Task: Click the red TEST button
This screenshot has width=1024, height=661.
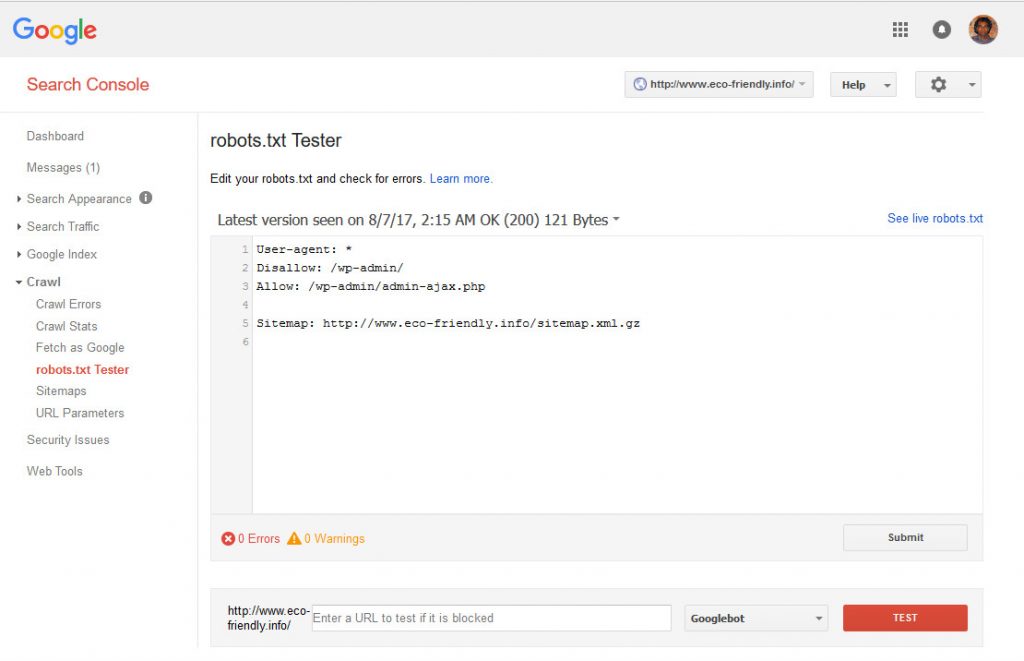Action: (905, 618)
